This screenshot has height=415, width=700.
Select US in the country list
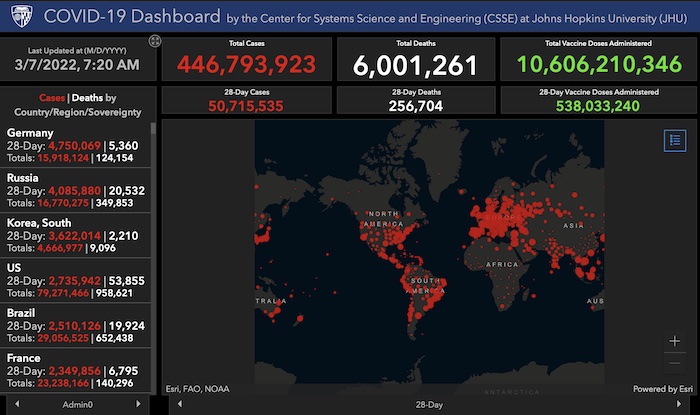click(x=75, y=280)
